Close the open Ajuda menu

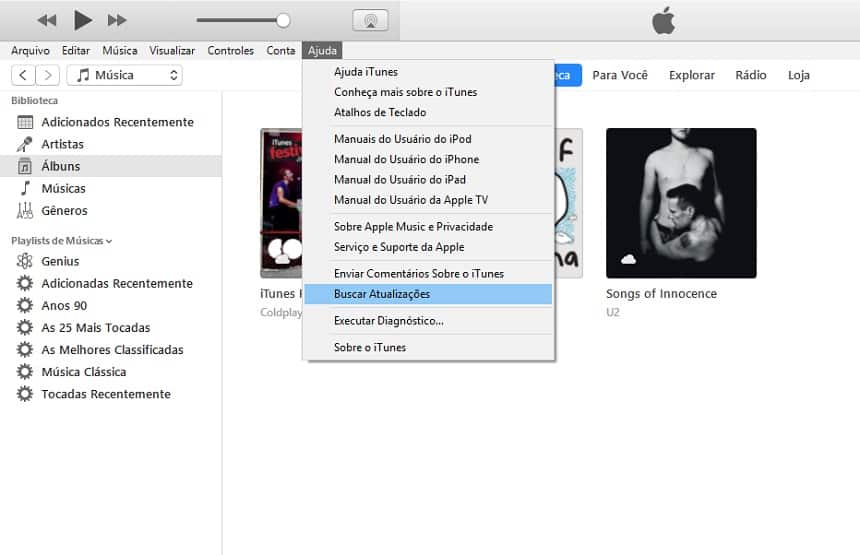(322, 50)
